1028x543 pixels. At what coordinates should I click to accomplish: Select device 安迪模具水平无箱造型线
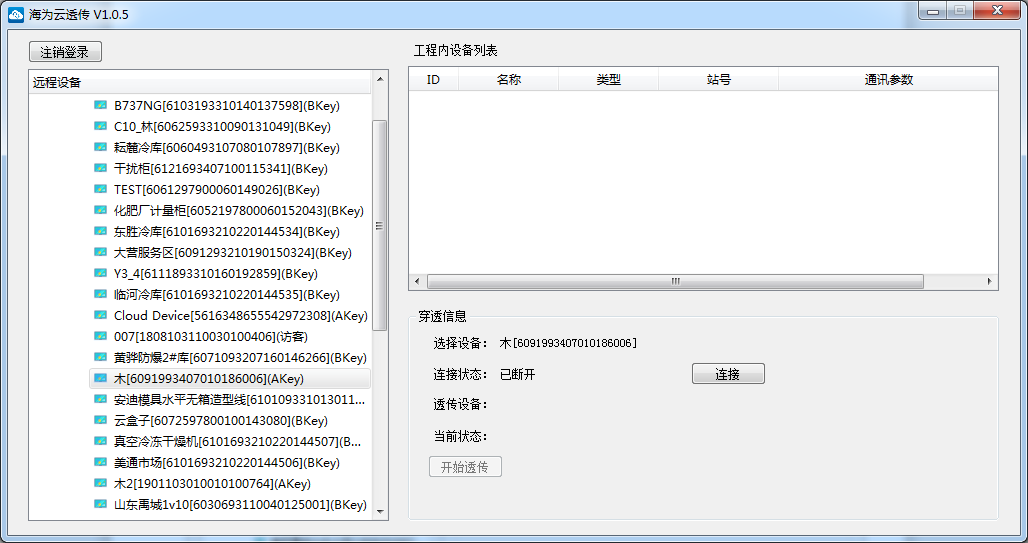coord(239,399)
